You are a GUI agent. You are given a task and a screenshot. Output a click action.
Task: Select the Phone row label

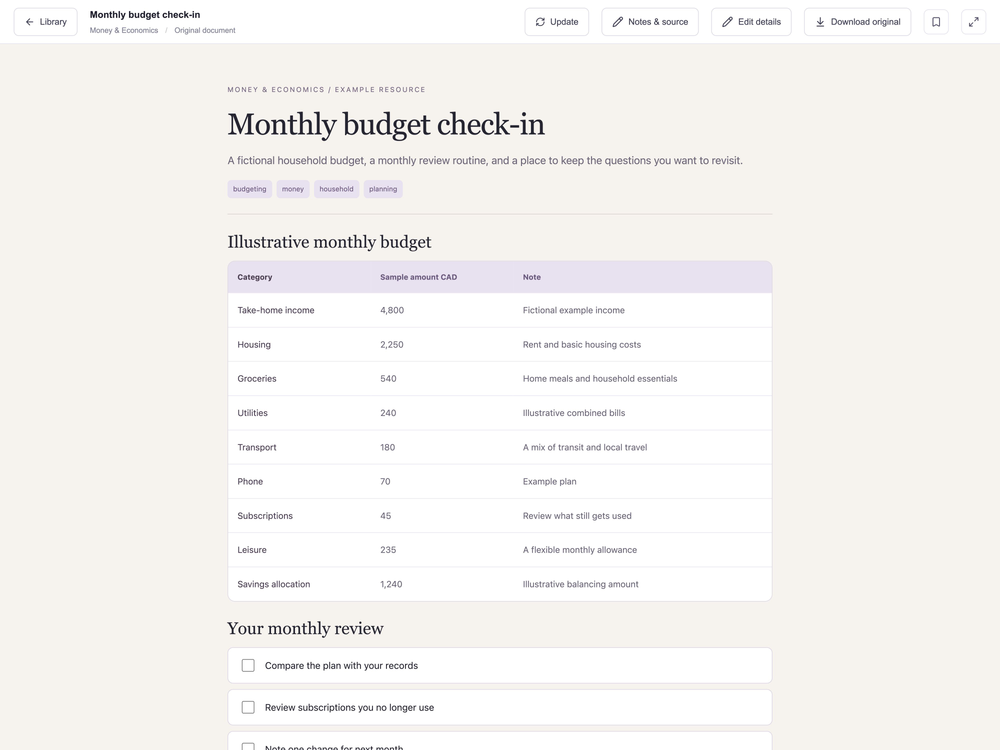pyautogui.click(x=250, y=482)
